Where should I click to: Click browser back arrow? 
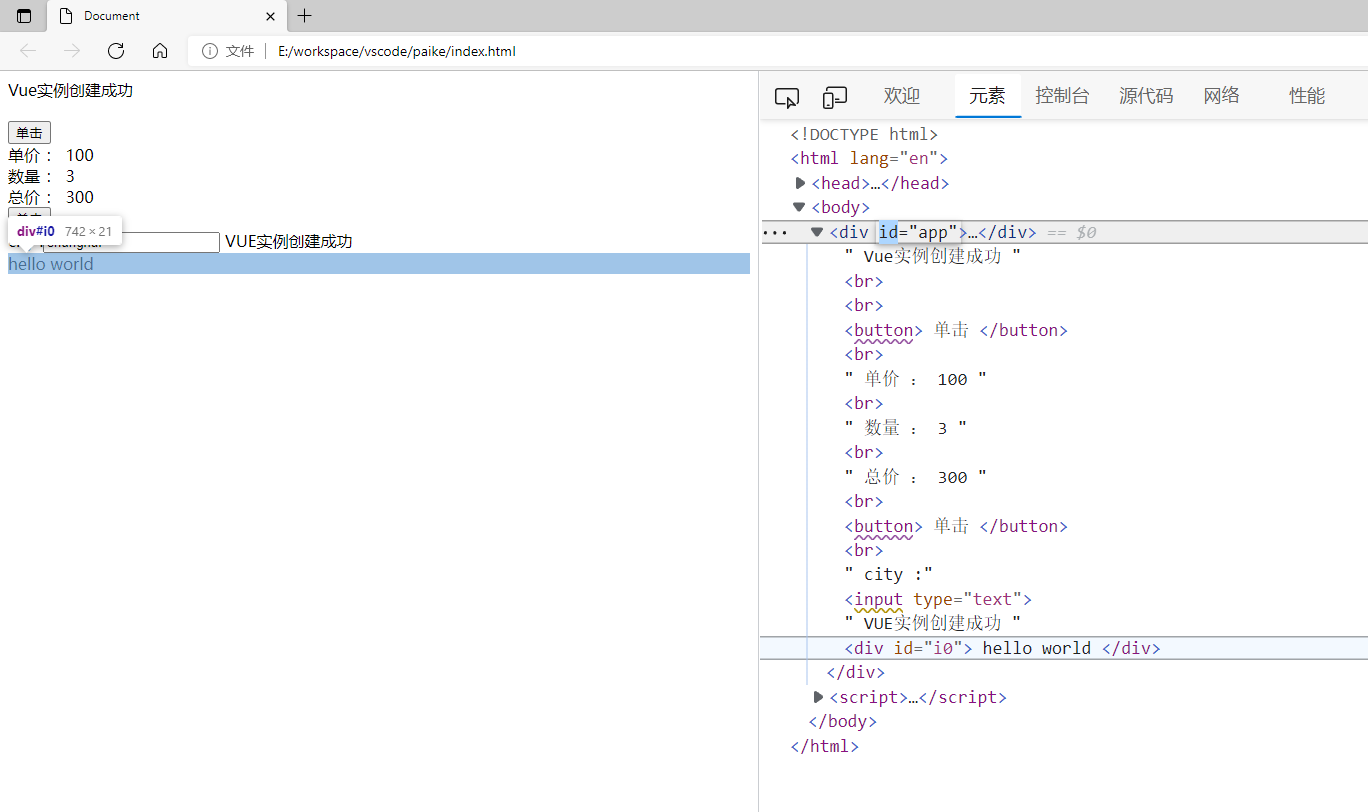[x=28, y=51]
